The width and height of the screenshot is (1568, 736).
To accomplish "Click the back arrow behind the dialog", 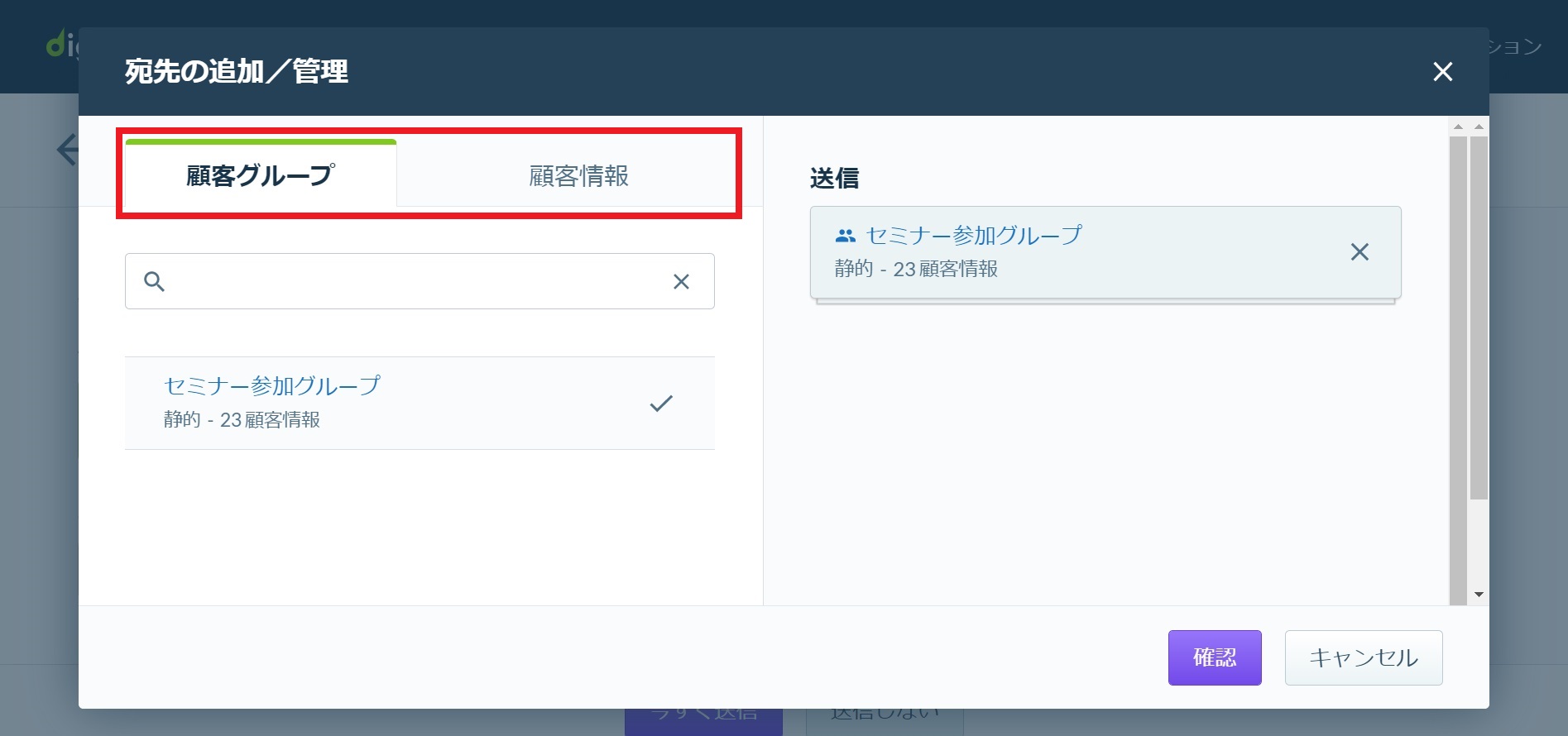I will pyautogui.click(x=67, y=150).
